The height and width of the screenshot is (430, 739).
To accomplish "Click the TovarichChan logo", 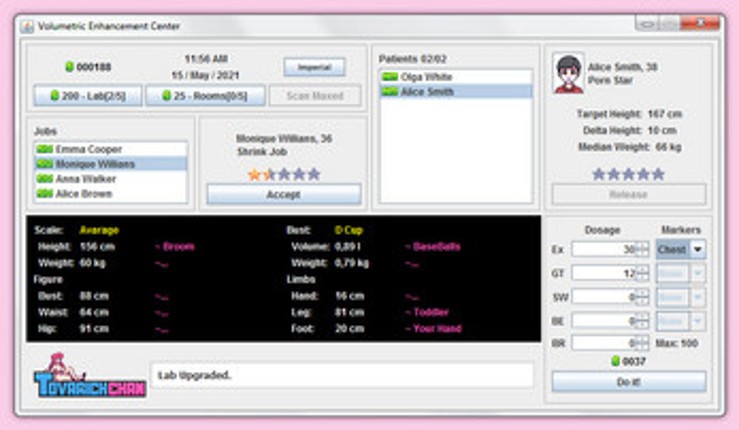I will point(90,376).
